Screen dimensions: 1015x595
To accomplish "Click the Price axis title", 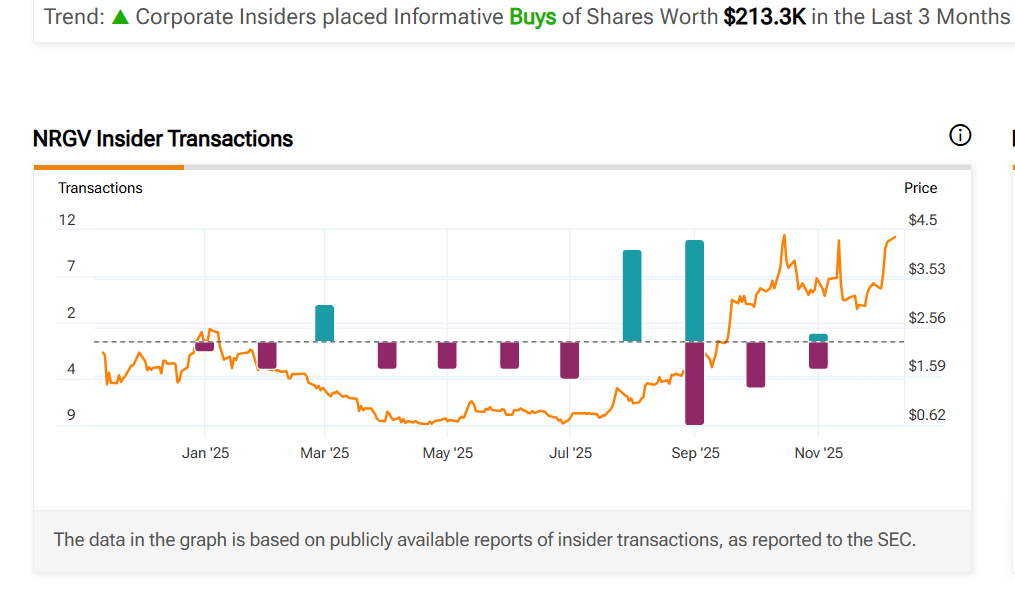I will (920, 188).
